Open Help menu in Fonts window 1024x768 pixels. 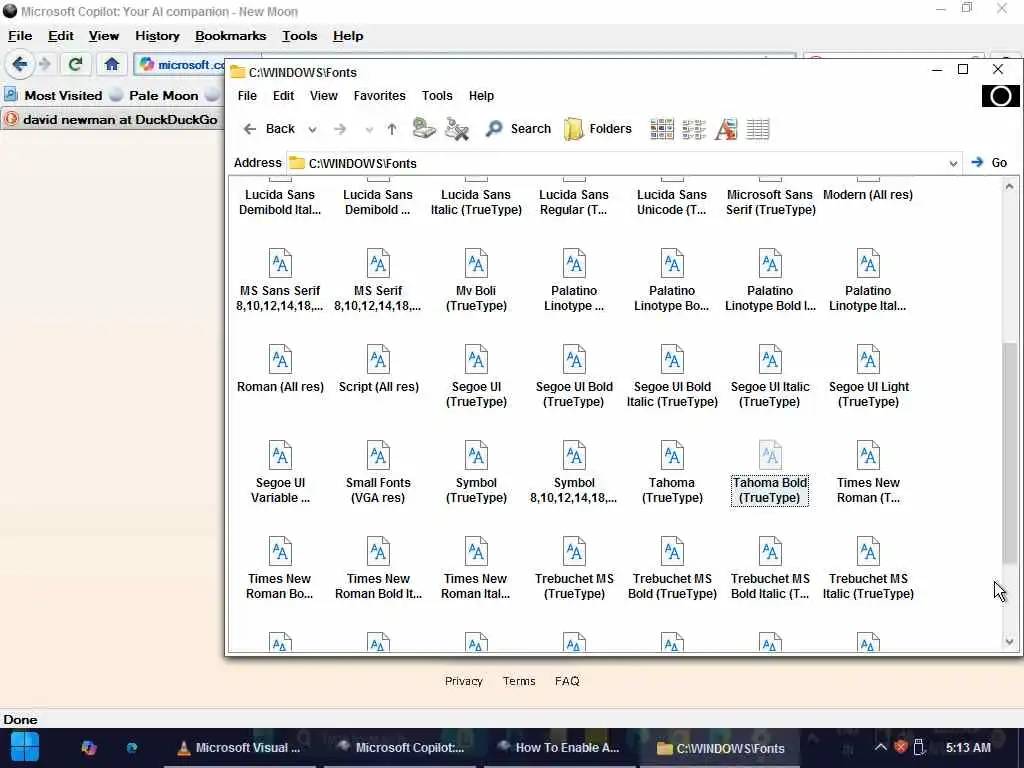(481, 95)
